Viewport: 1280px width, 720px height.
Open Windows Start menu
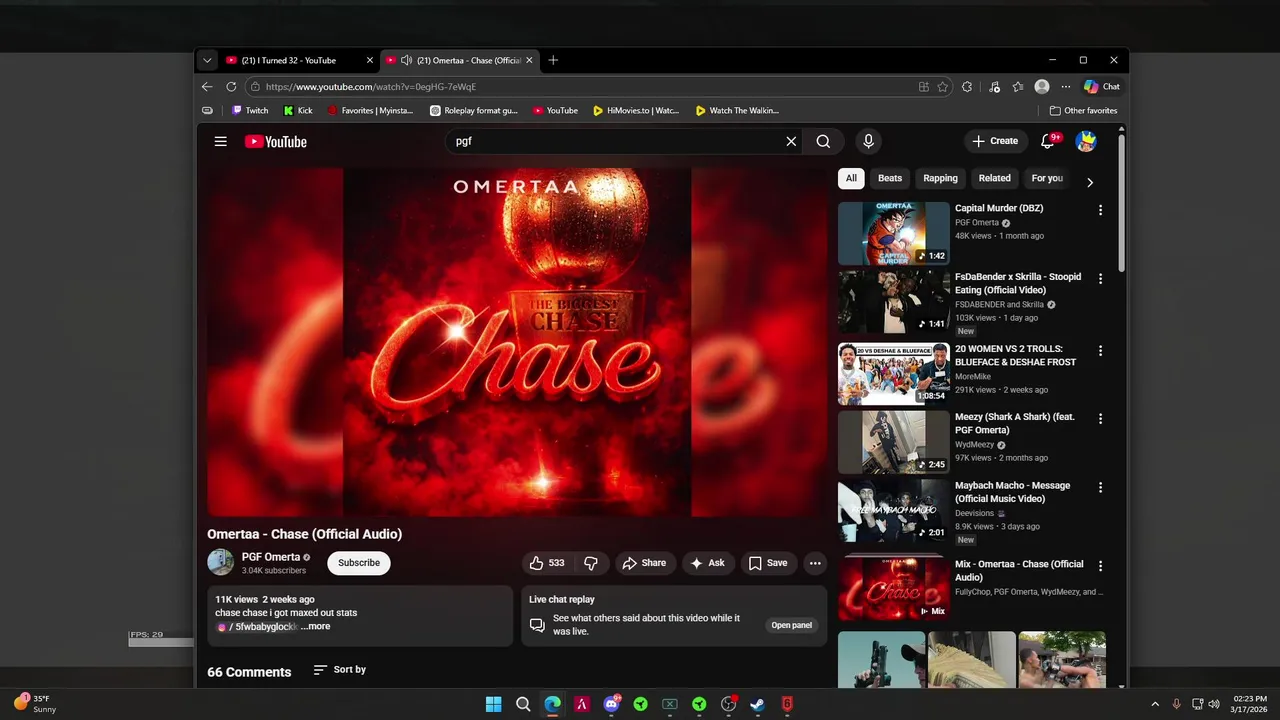point(493,704)
